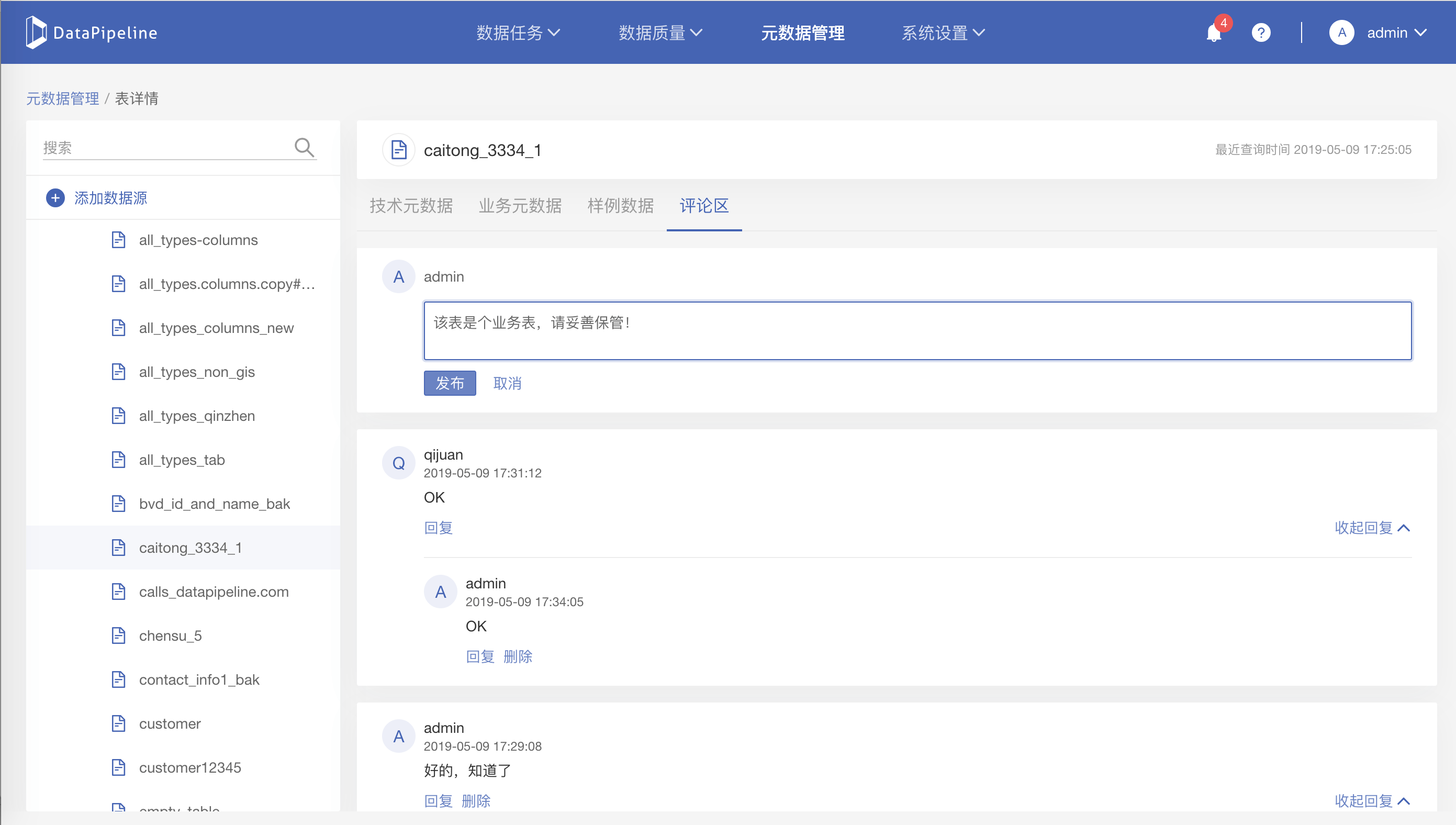Open the 系统设置 menu

(943, 33)
